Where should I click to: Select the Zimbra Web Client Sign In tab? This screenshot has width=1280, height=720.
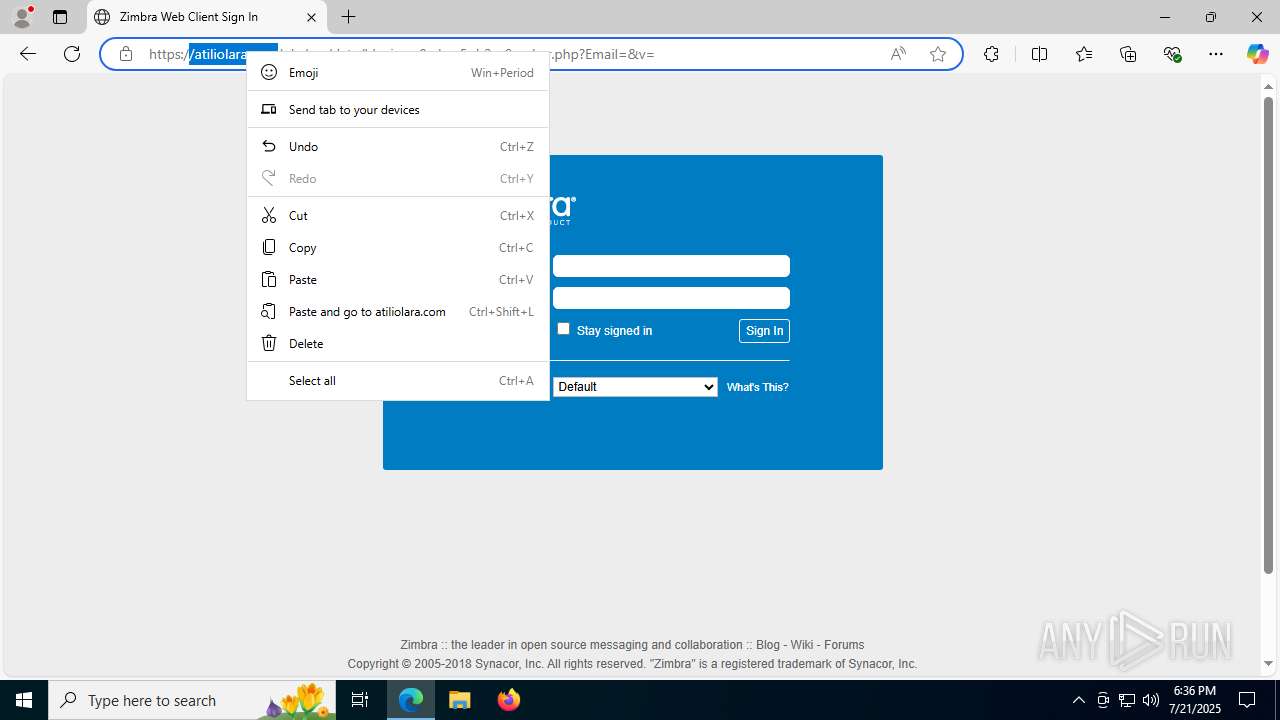[207, 17]
